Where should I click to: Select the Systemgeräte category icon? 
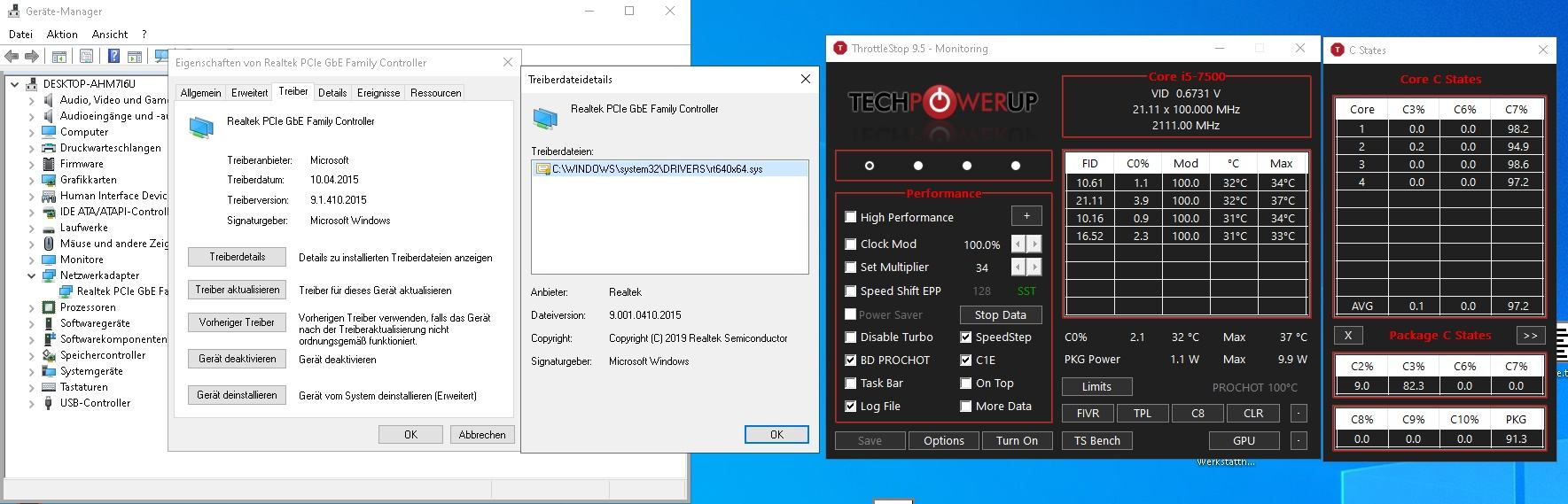click(x=50, y=371)
